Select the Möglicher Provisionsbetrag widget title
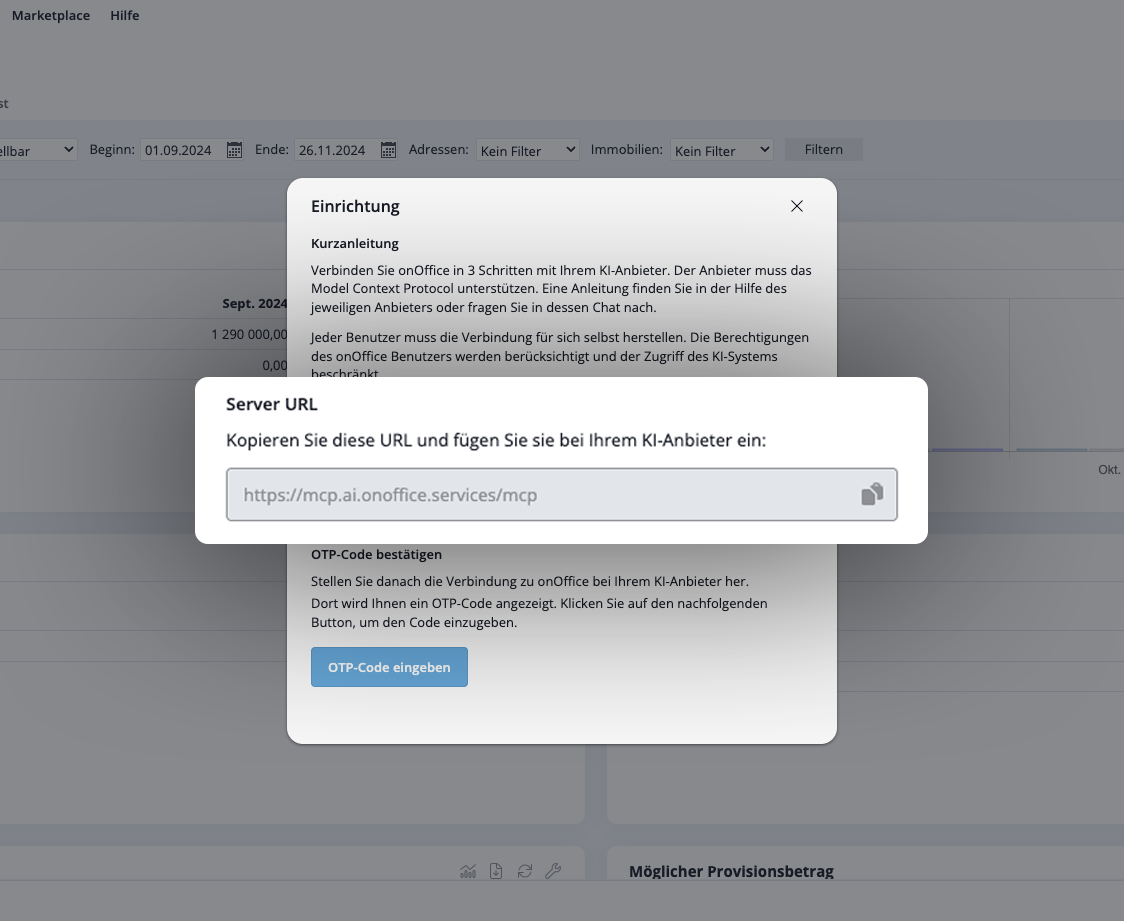 tap(731, 872)
